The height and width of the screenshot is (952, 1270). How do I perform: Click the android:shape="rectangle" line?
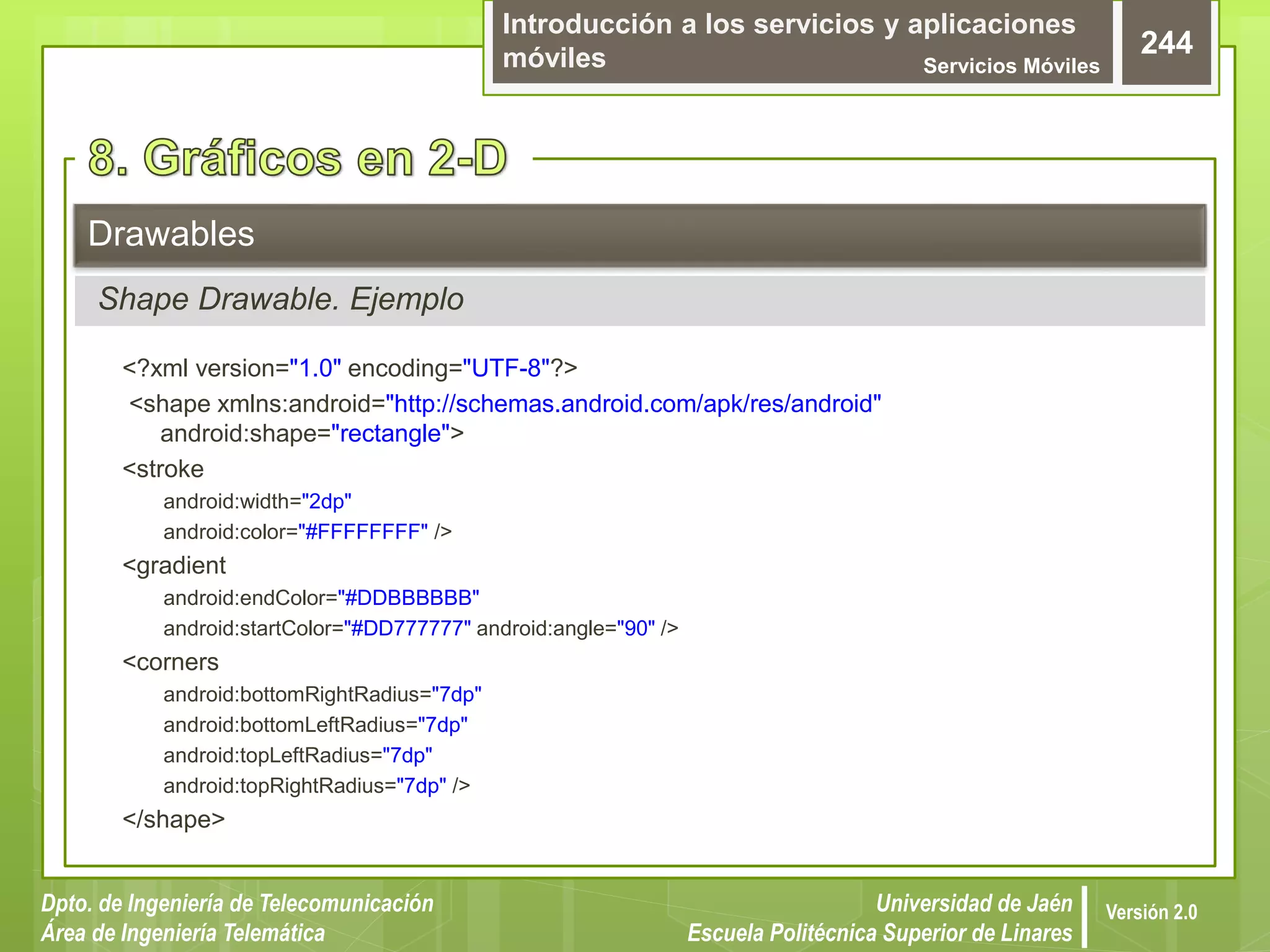coord(312,433)
